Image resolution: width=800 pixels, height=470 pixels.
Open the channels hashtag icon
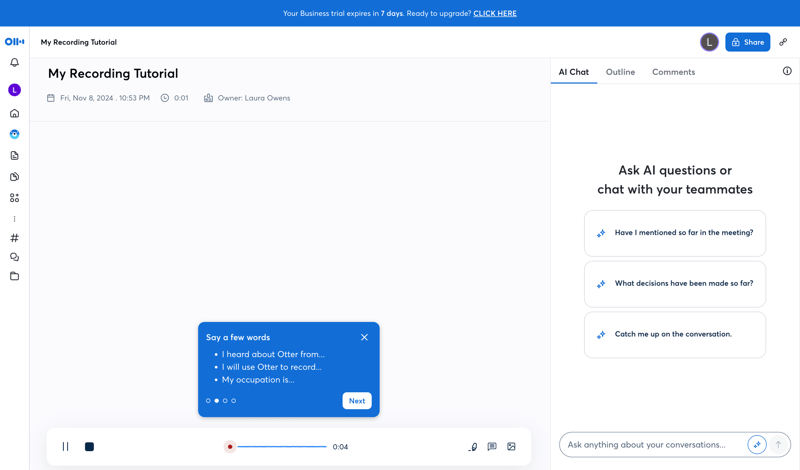tap(14, 238)
